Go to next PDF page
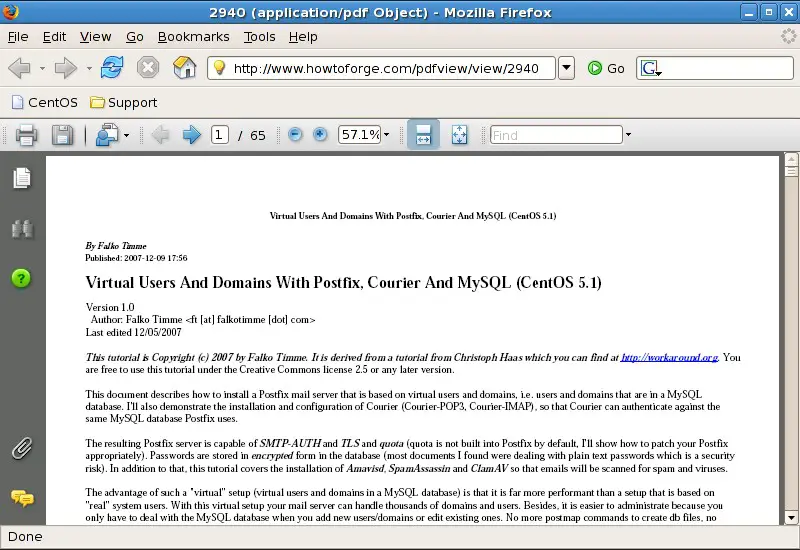Screen dimensions: 800x550 pos(192,135)
